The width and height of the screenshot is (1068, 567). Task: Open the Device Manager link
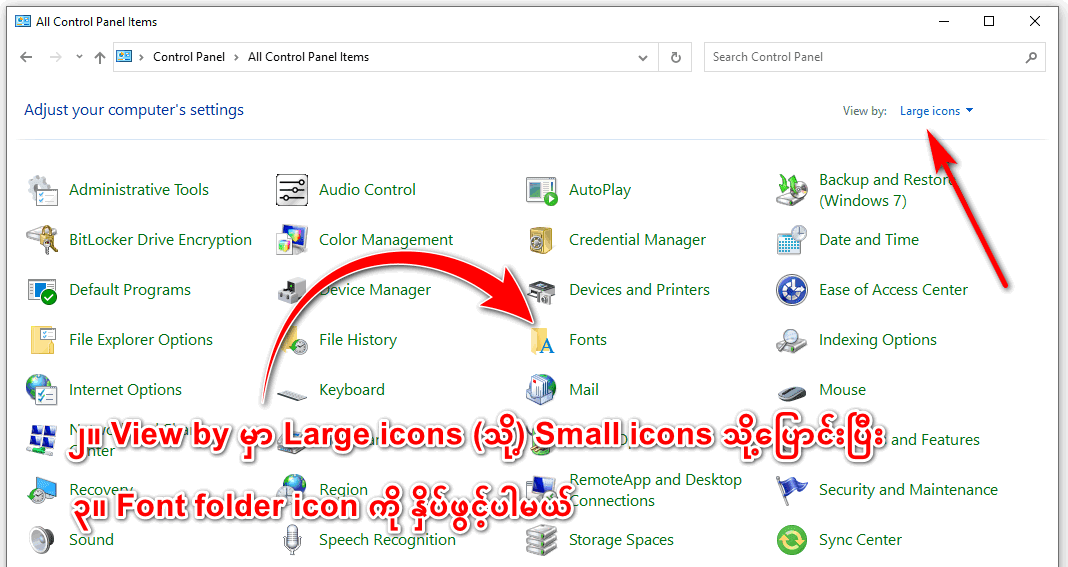pos(375,290)
